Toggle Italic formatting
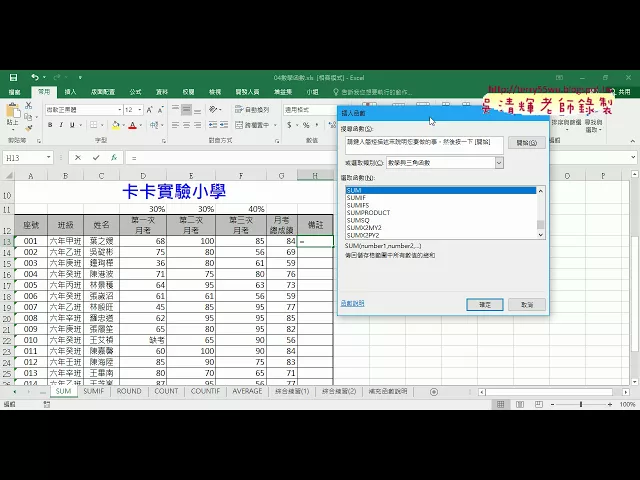The height and width of the screenshot is (480, 640). (x=61, y=125)
